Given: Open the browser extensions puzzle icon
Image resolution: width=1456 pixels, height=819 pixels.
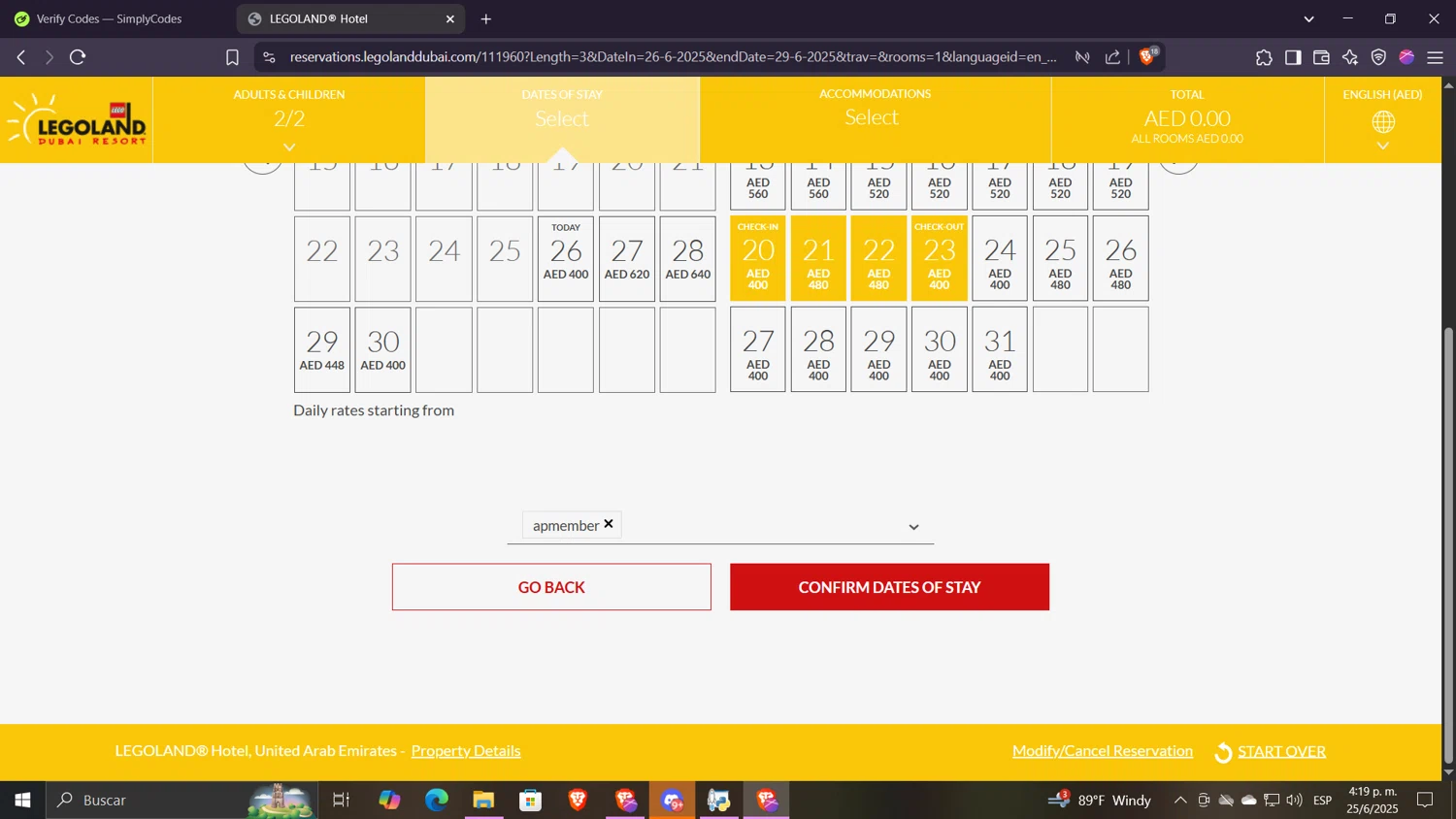Looking at the screenshot, I should pyautogui.click(x=1264, y=57).
